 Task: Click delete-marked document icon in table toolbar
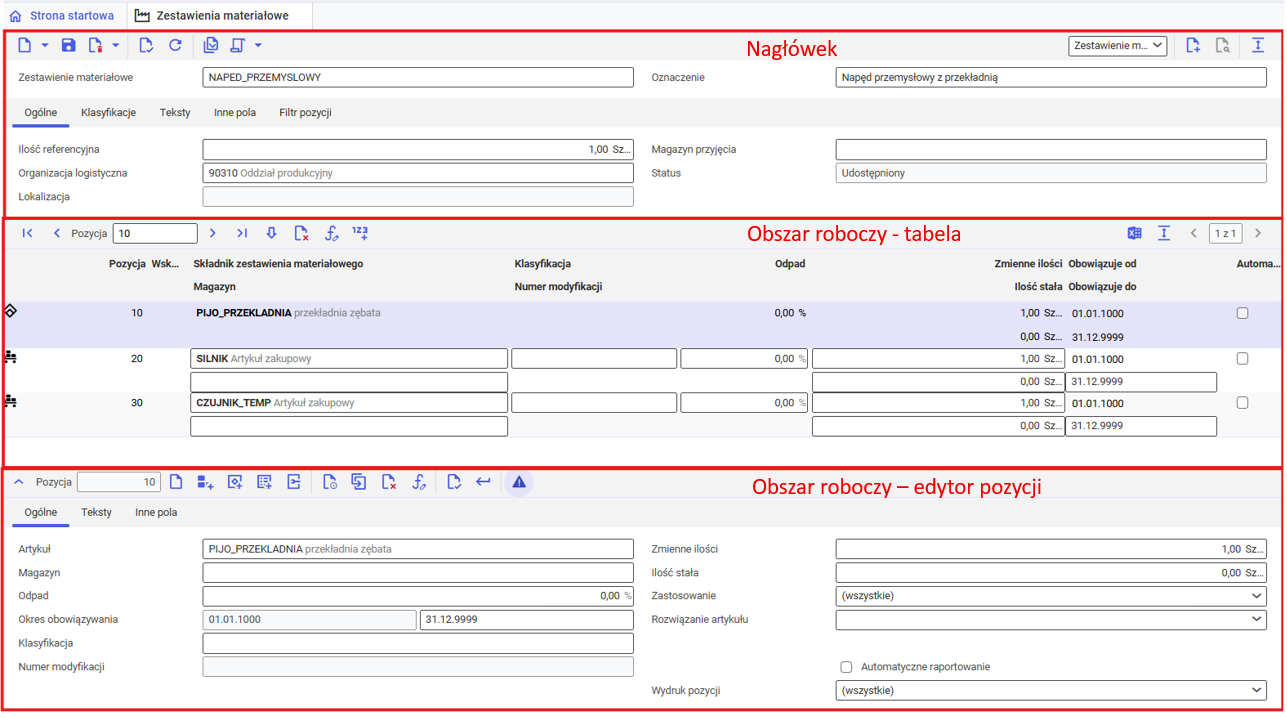301,233
